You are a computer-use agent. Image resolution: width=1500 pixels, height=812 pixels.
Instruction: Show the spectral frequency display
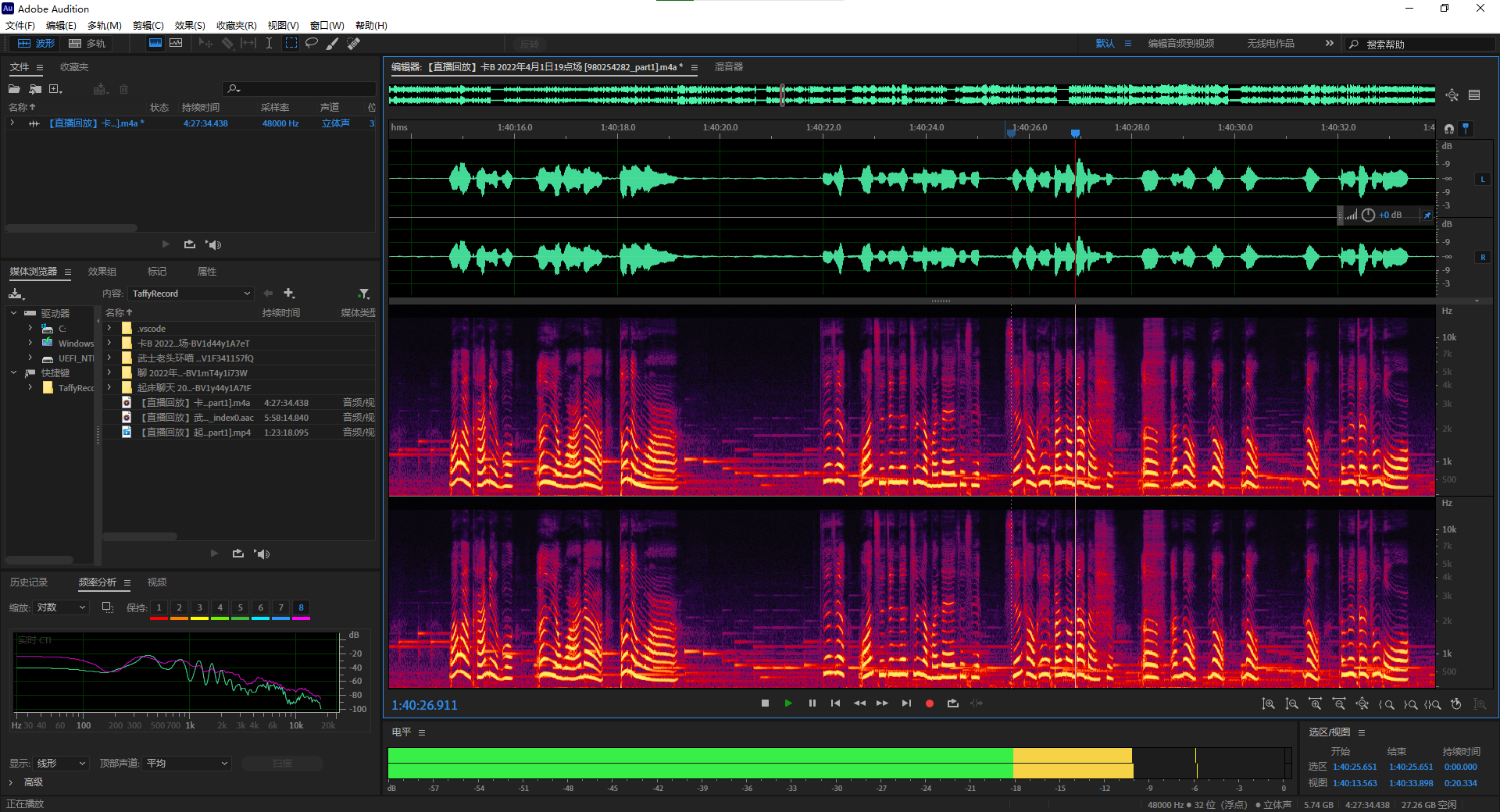pos(155,44)
